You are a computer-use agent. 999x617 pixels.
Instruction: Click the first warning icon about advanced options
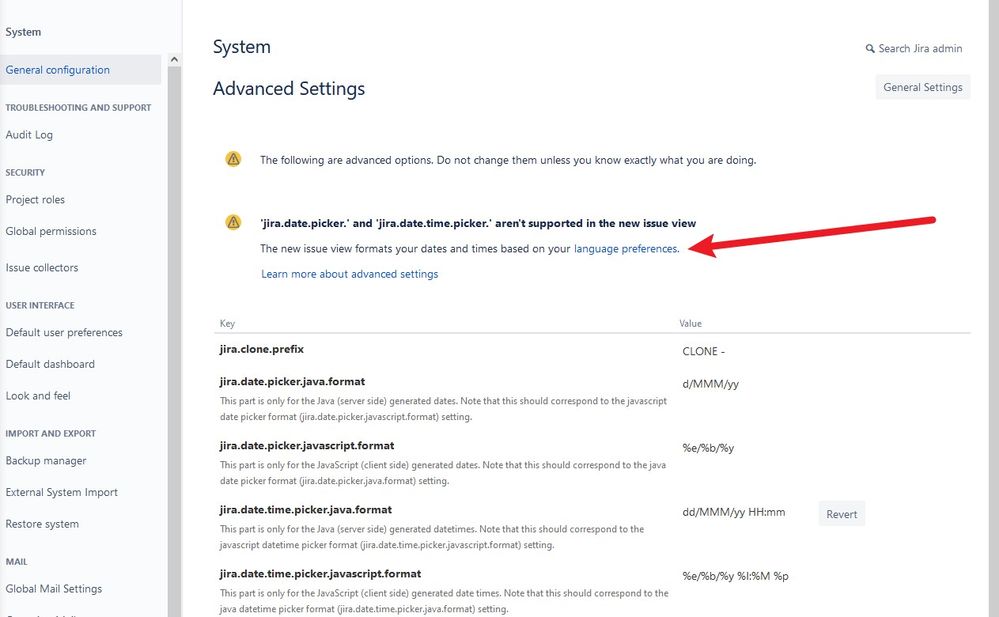click(x=233, y=159)
